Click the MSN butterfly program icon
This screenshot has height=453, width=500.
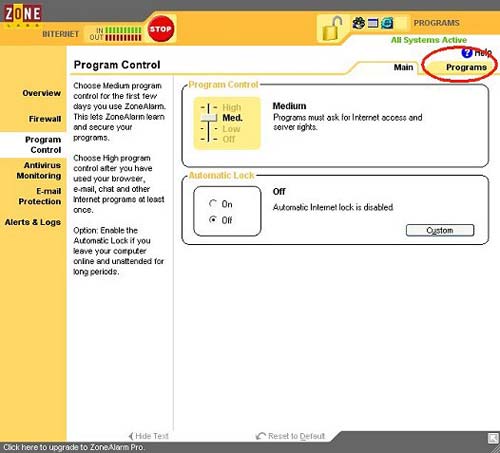coord(359,23)
